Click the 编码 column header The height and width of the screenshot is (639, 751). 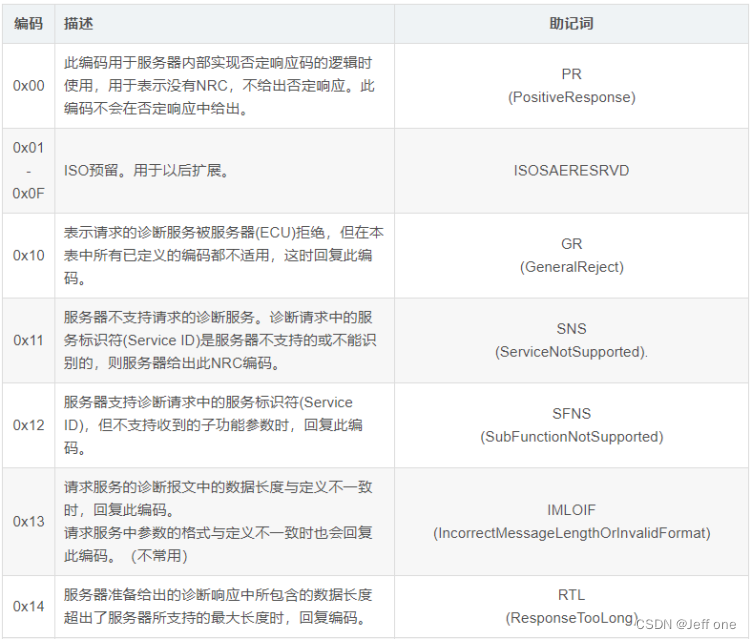28,23
